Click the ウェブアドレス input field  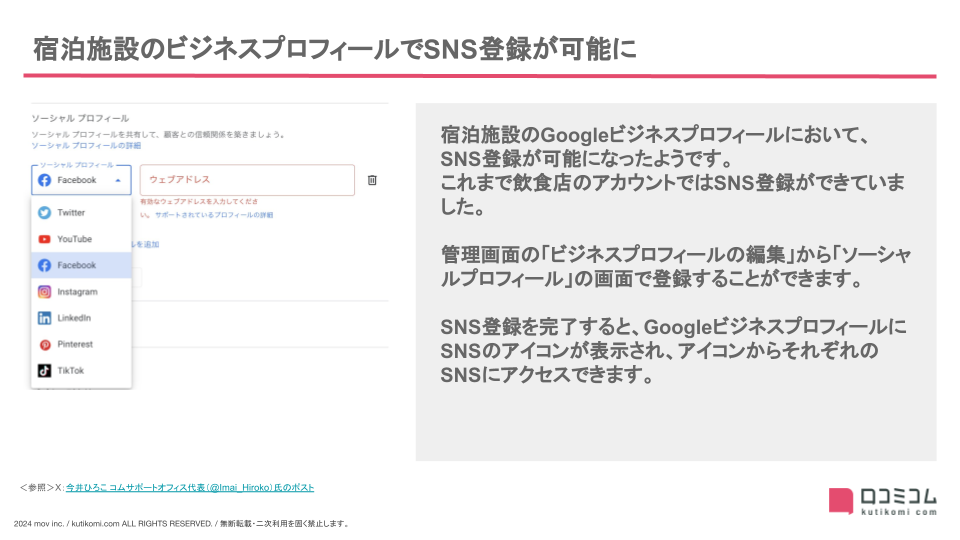[247, 180]
